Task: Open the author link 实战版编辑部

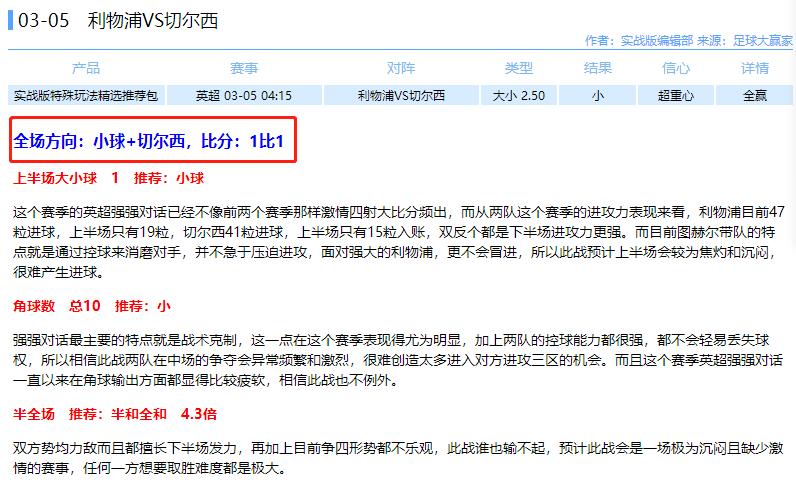Action: tap(657, 41)
